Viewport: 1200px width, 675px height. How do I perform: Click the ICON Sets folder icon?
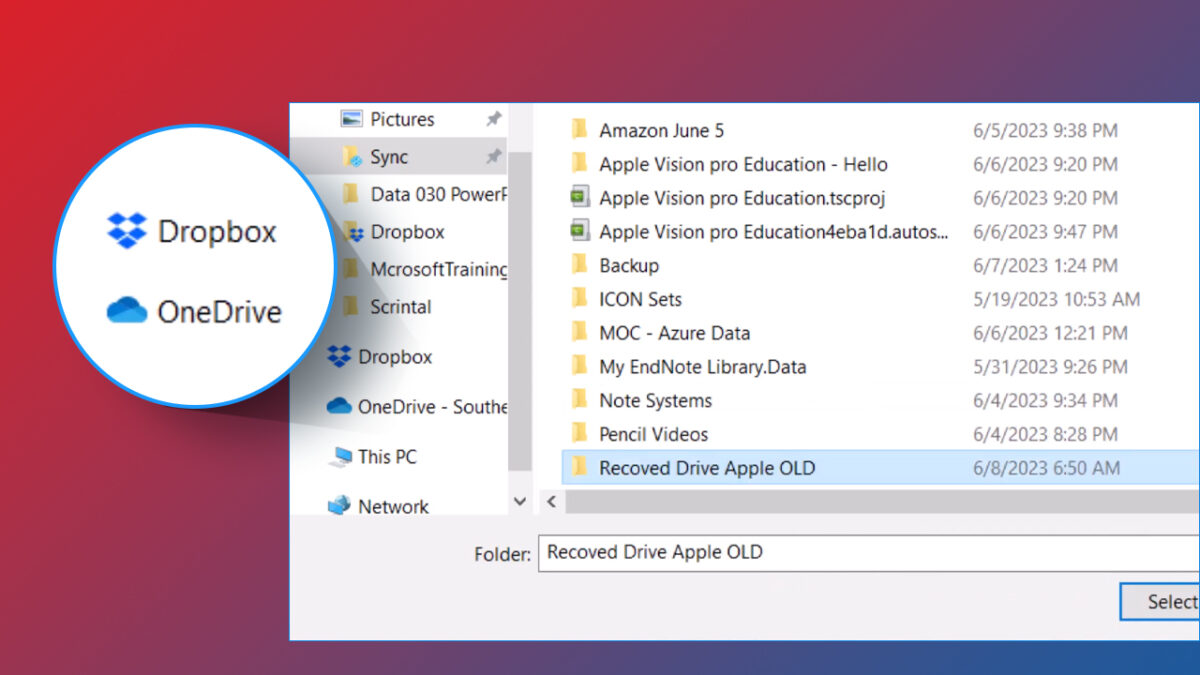[578, 299]
